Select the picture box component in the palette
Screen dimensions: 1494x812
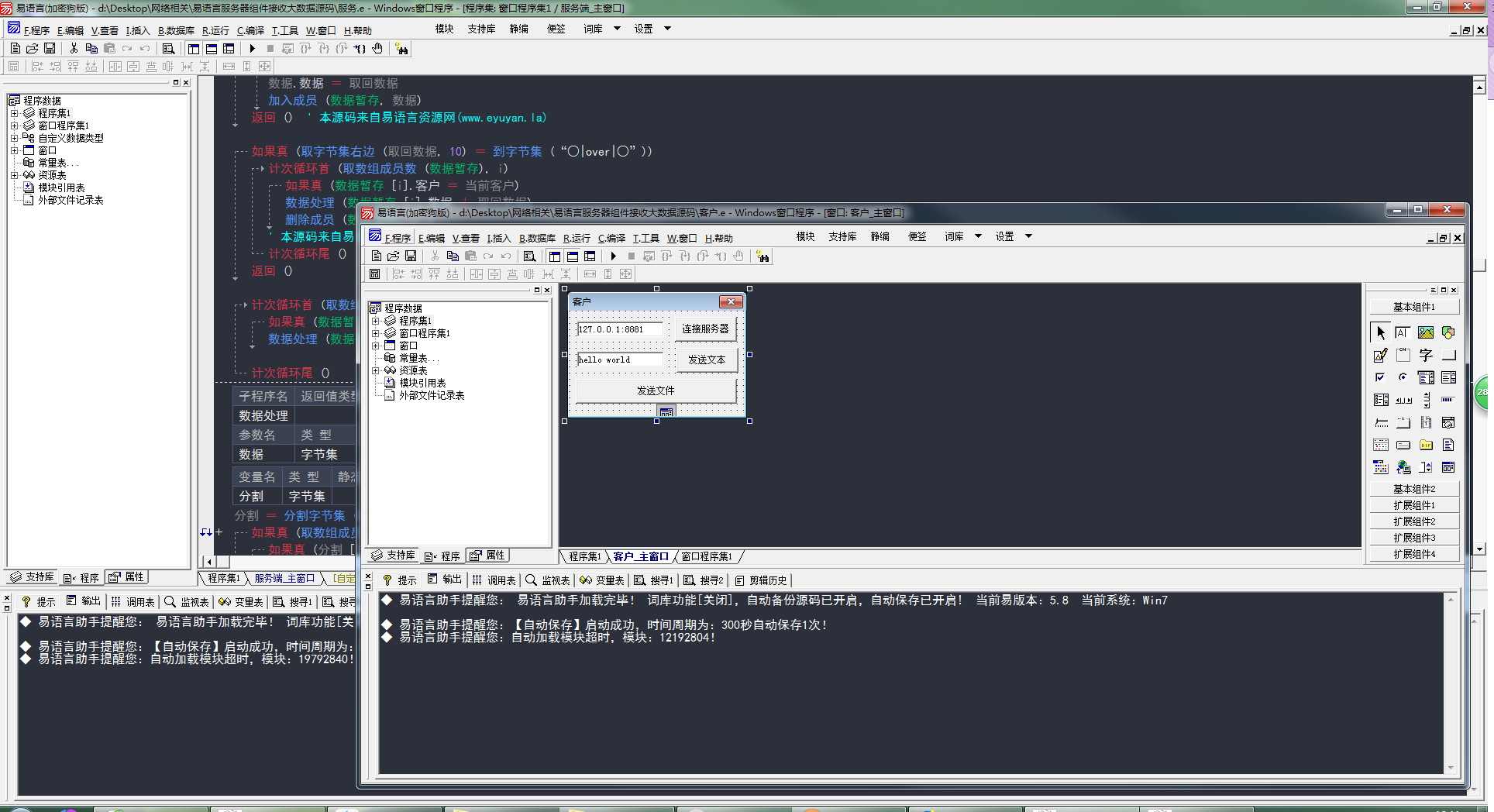point(1426,332)
